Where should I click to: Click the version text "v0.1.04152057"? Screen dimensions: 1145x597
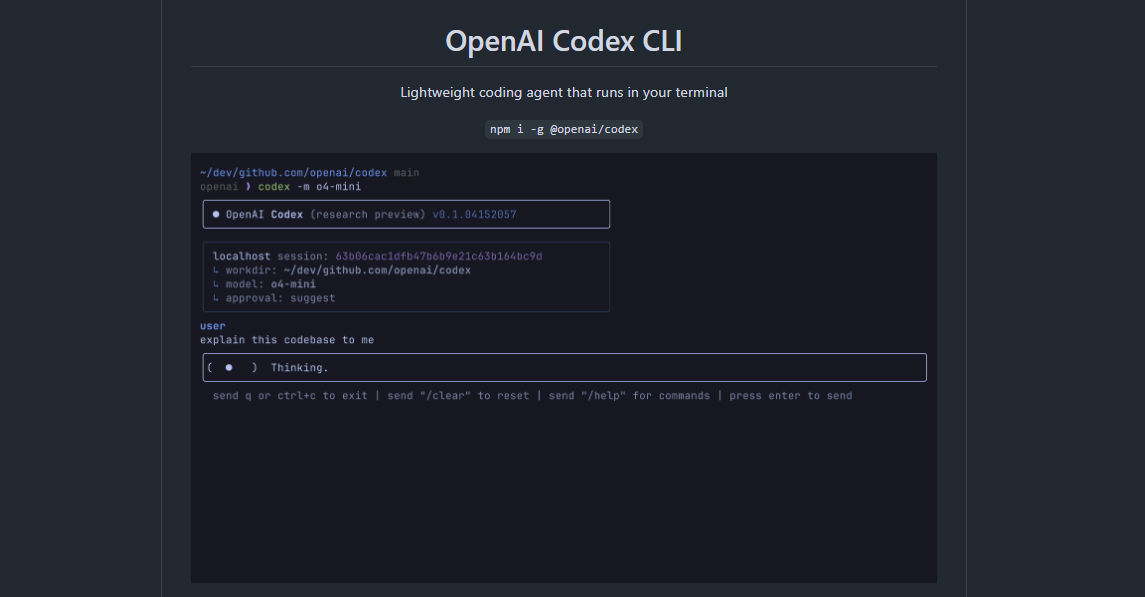click(475, 215)
